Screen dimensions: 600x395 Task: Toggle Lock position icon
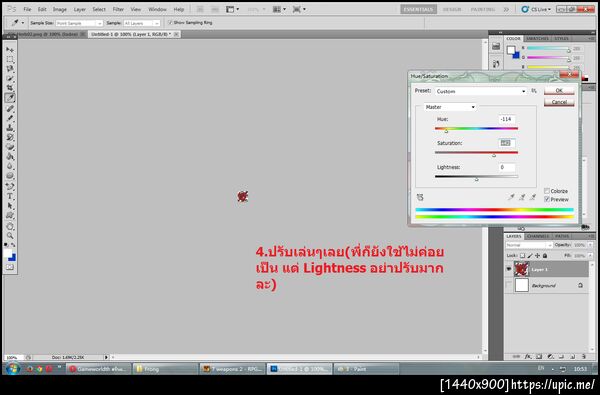537,256
